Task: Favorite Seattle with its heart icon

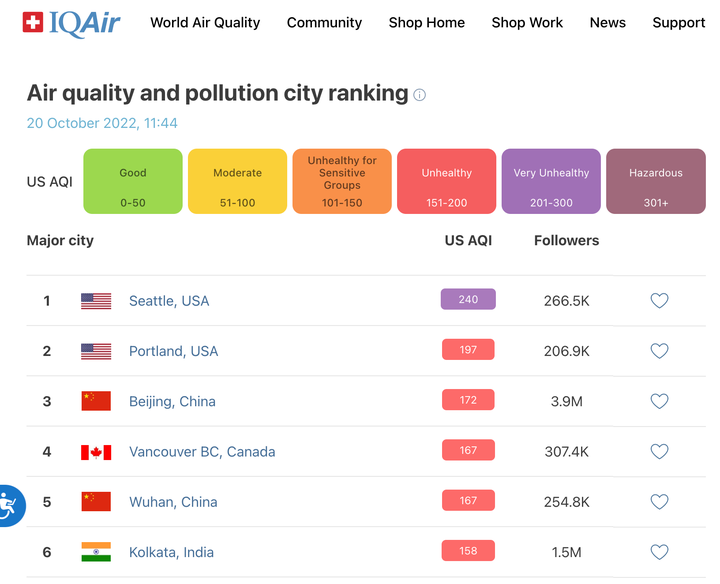Action: 659,301
